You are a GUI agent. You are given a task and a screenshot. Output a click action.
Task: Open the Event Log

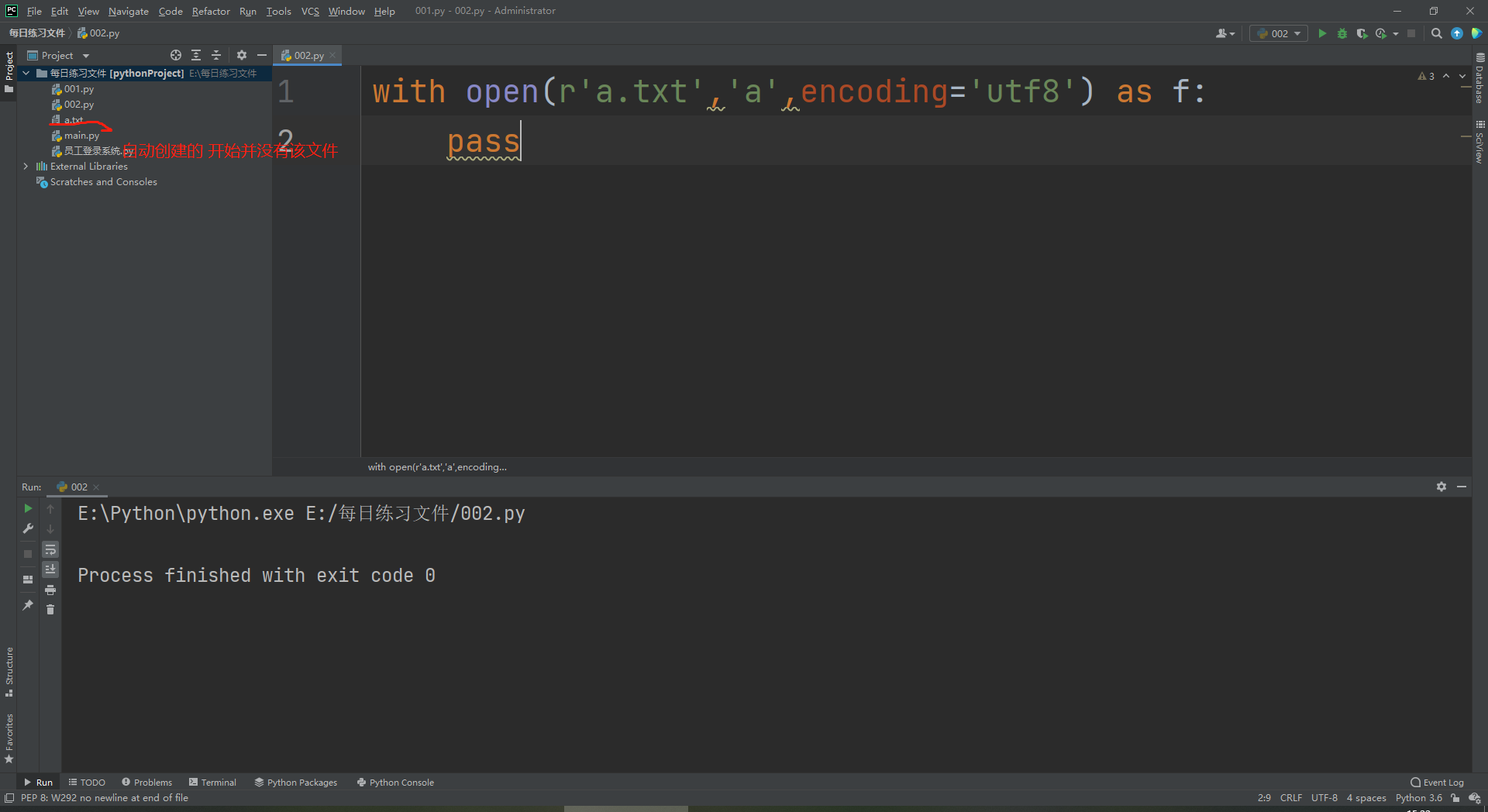1438,783
